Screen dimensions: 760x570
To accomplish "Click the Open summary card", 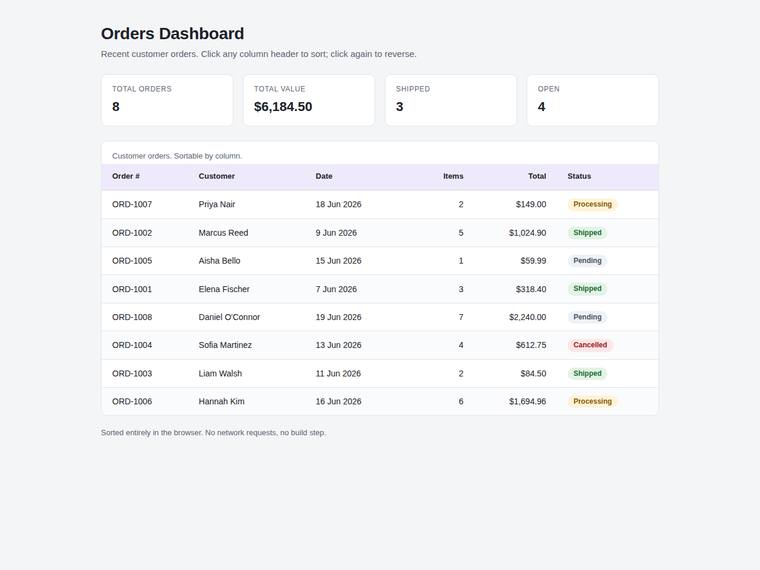I will point(593,100).
